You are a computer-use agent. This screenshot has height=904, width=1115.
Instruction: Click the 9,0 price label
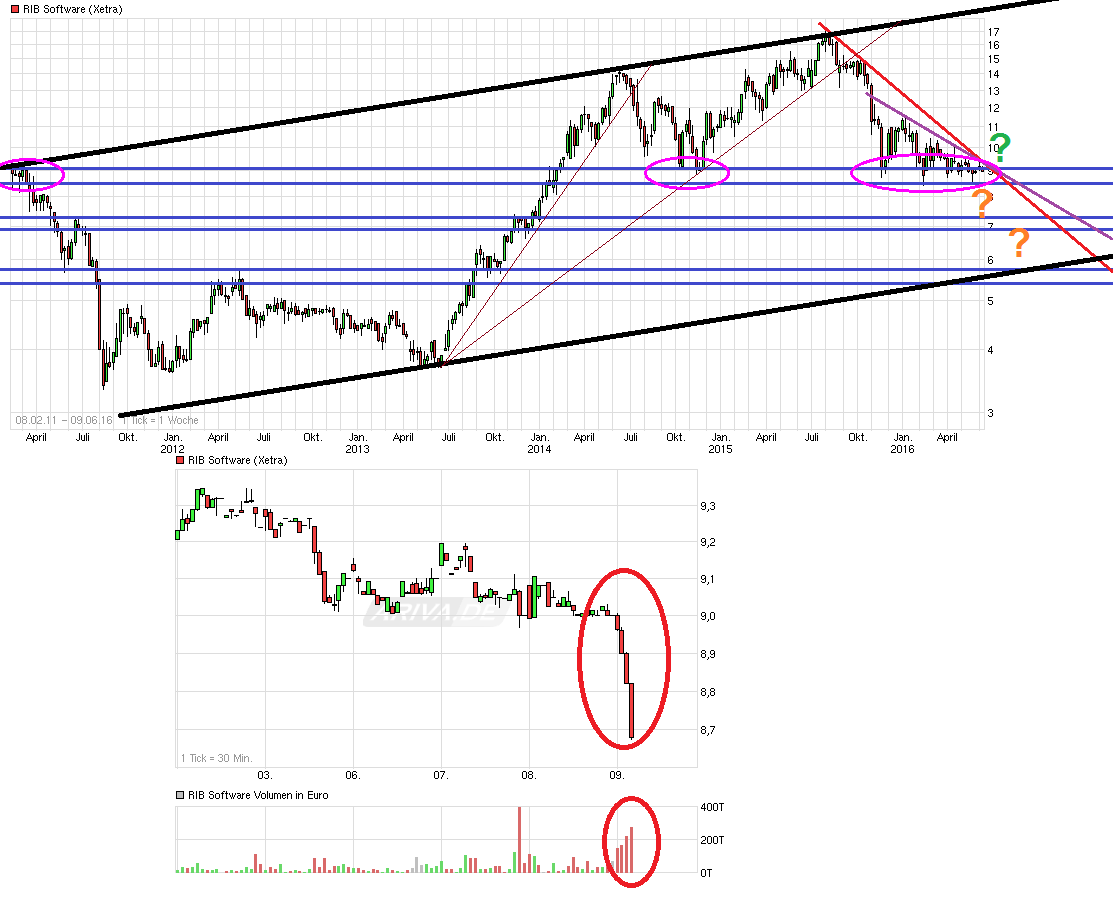[x=708, y=616]
